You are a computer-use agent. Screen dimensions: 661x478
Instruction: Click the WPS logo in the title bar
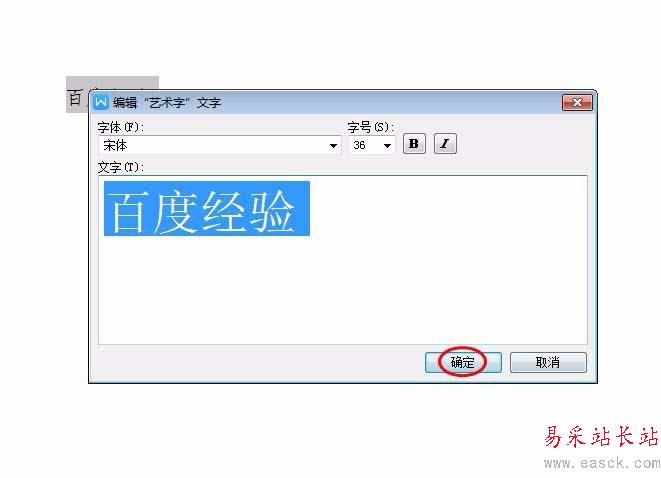(101, 102)
